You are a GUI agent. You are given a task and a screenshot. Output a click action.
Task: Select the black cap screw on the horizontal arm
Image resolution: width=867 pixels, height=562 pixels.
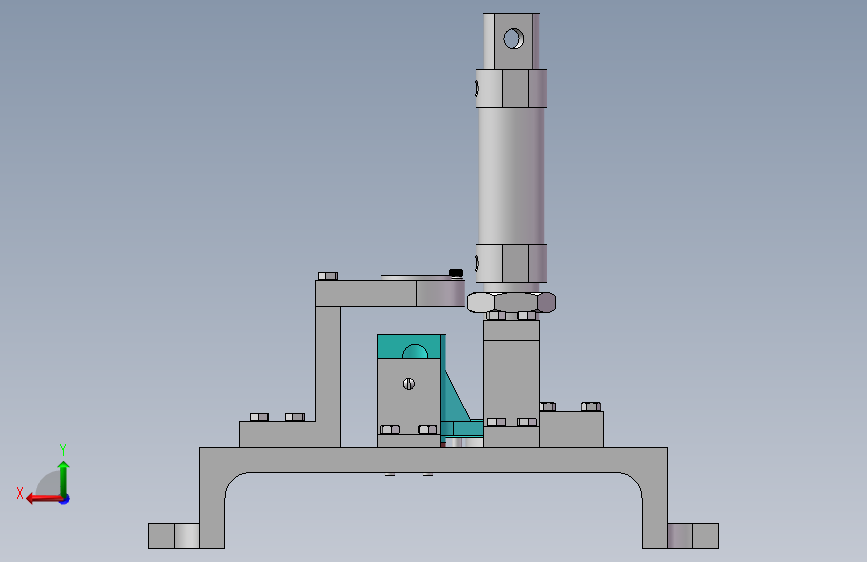tap(456, 273)
